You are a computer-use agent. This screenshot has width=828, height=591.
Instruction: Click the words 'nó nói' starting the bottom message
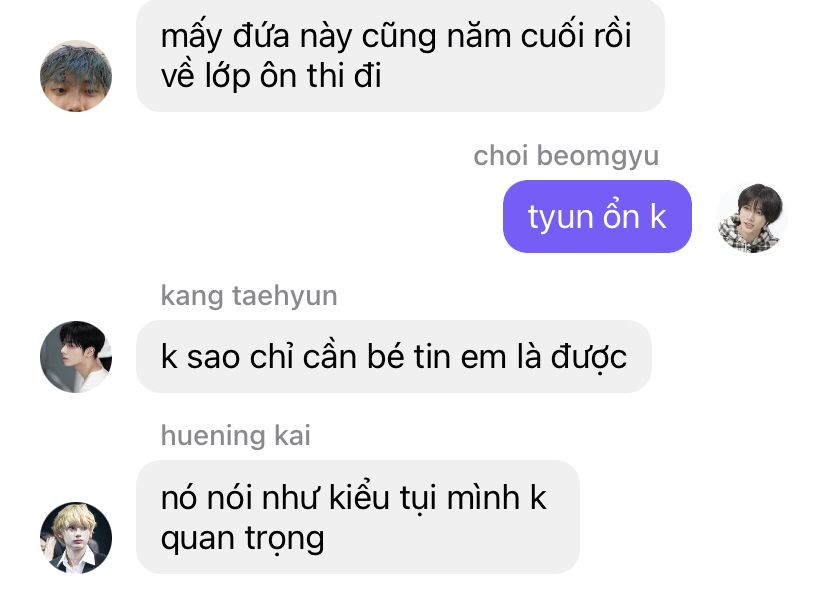pos(206,499)
